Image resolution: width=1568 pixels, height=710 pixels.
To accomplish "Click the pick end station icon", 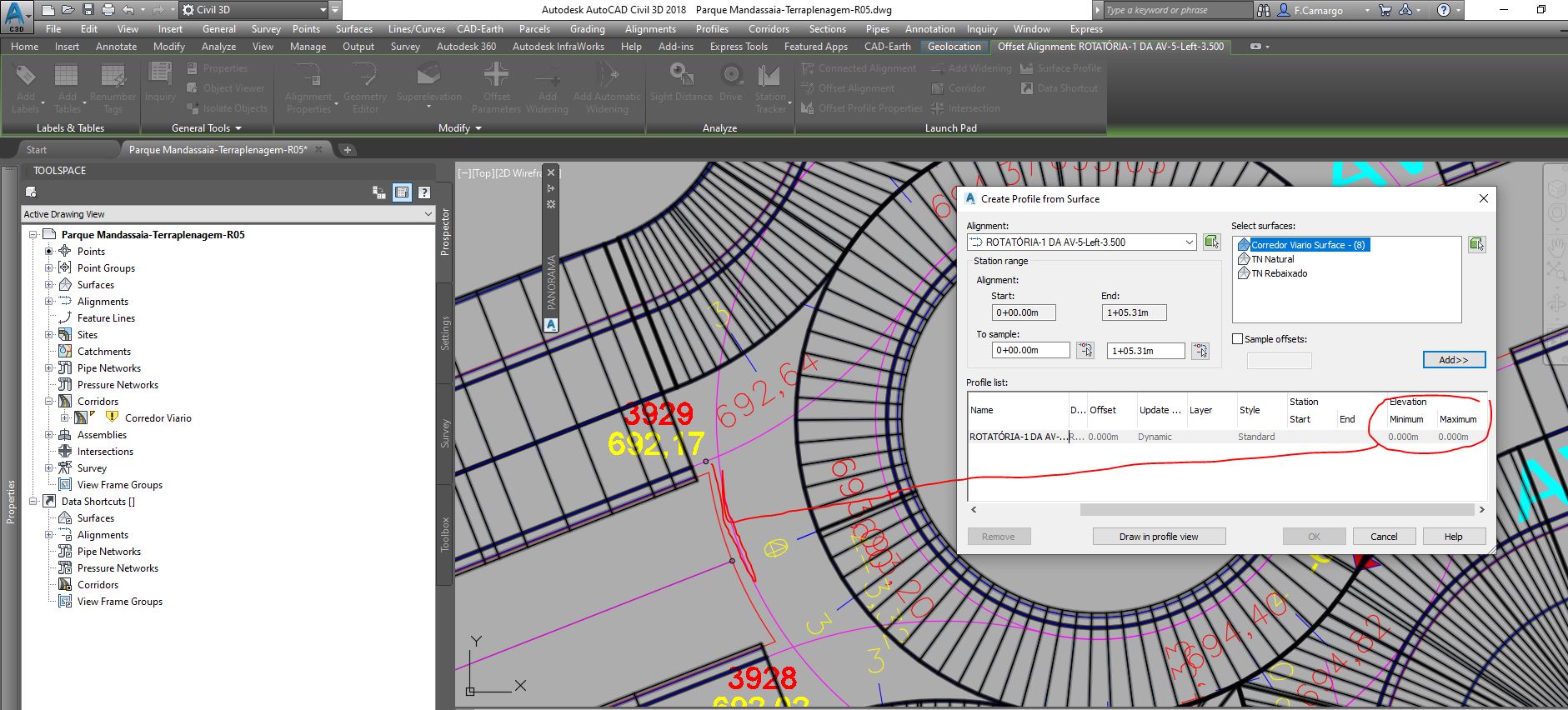I will tap(1200, 351).
